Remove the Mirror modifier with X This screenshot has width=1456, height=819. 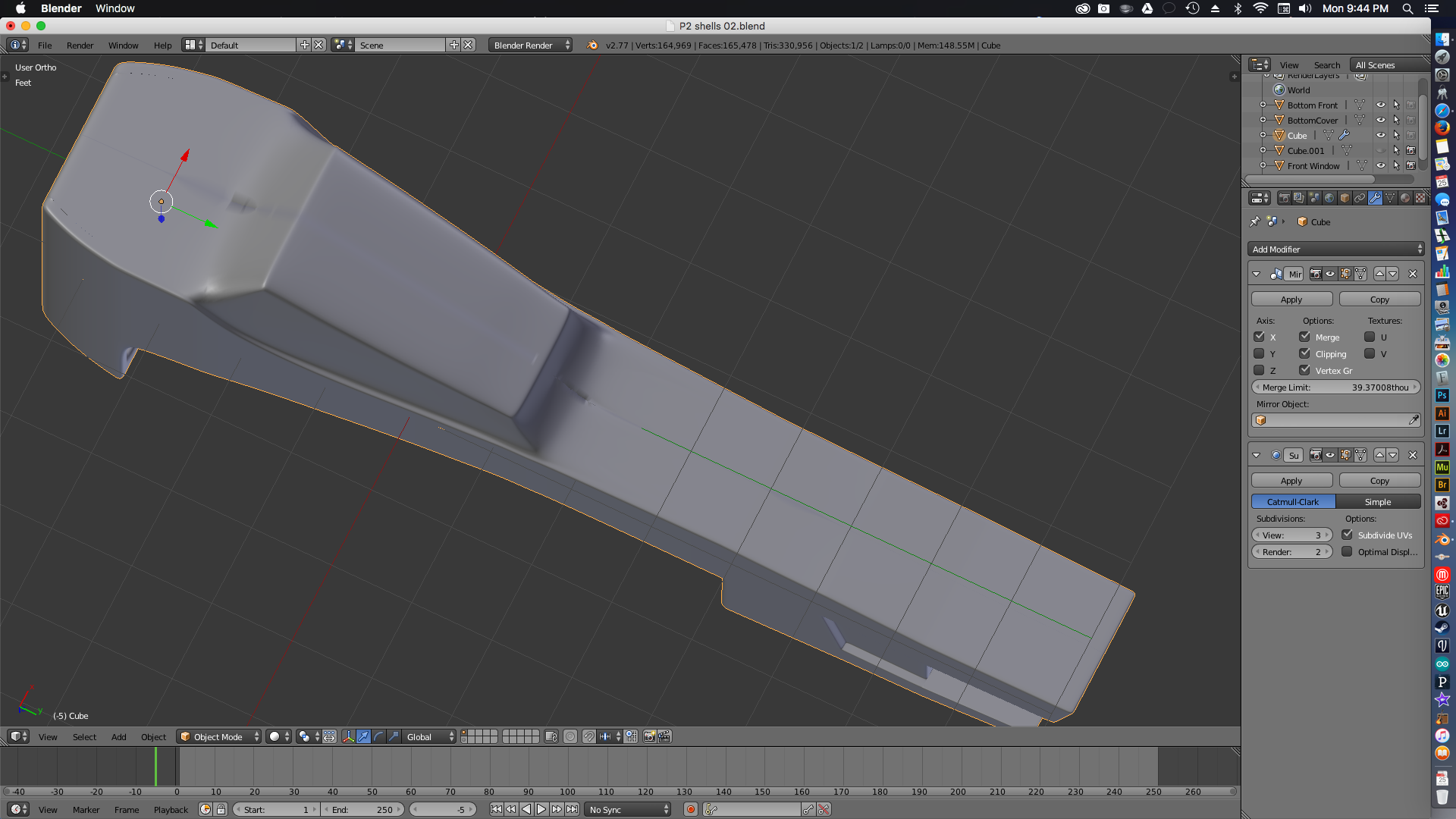pos(1412,274)
